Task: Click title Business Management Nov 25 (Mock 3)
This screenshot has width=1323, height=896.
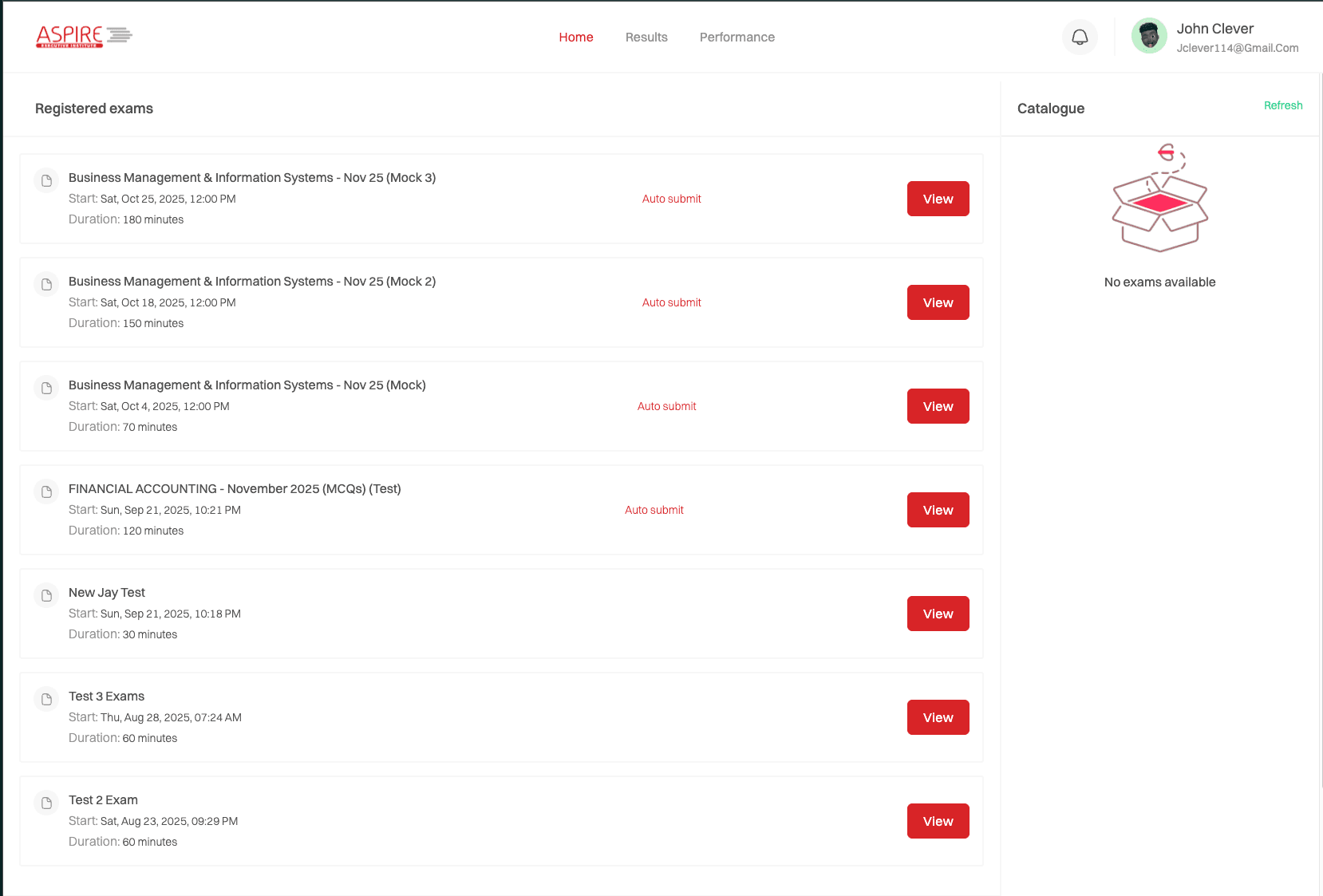Action: tap(252, 178)
